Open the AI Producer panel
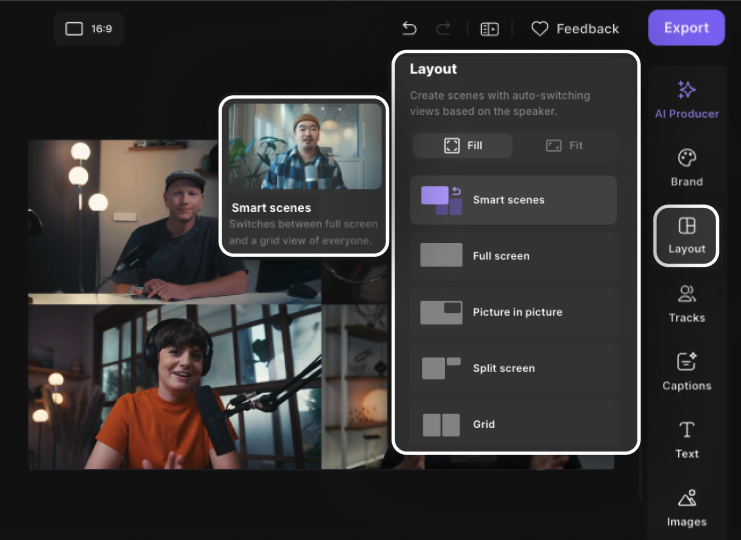 pyautogui.click(x=686, y=99)
